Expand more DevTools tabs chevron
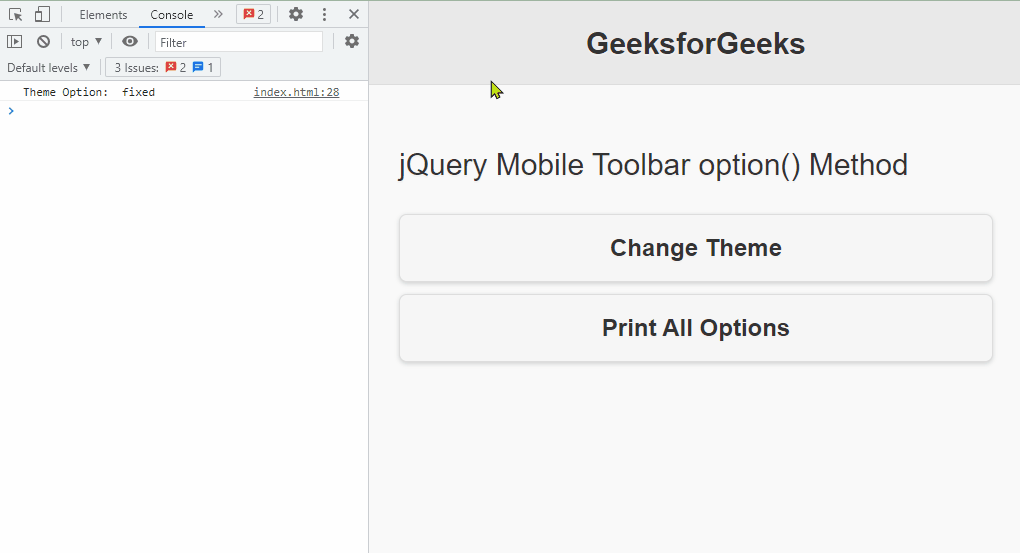 [x=218, y=14]
